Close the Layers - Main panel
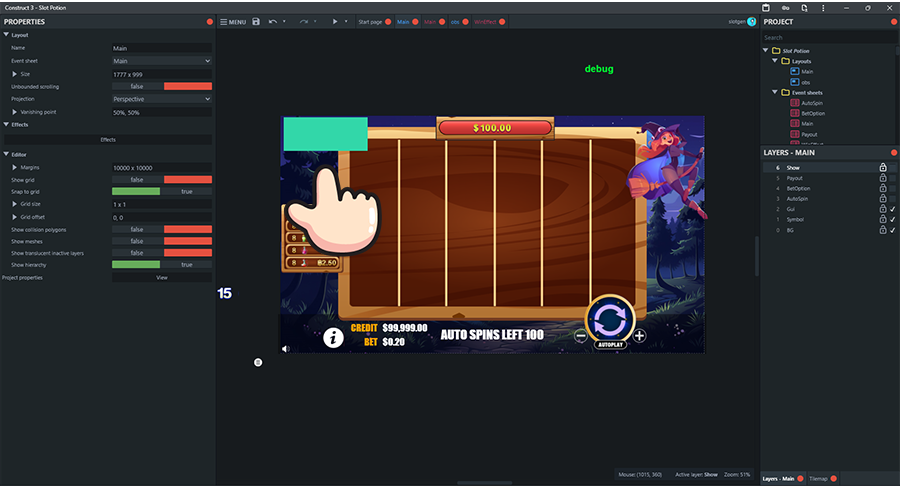 (894, 153)
